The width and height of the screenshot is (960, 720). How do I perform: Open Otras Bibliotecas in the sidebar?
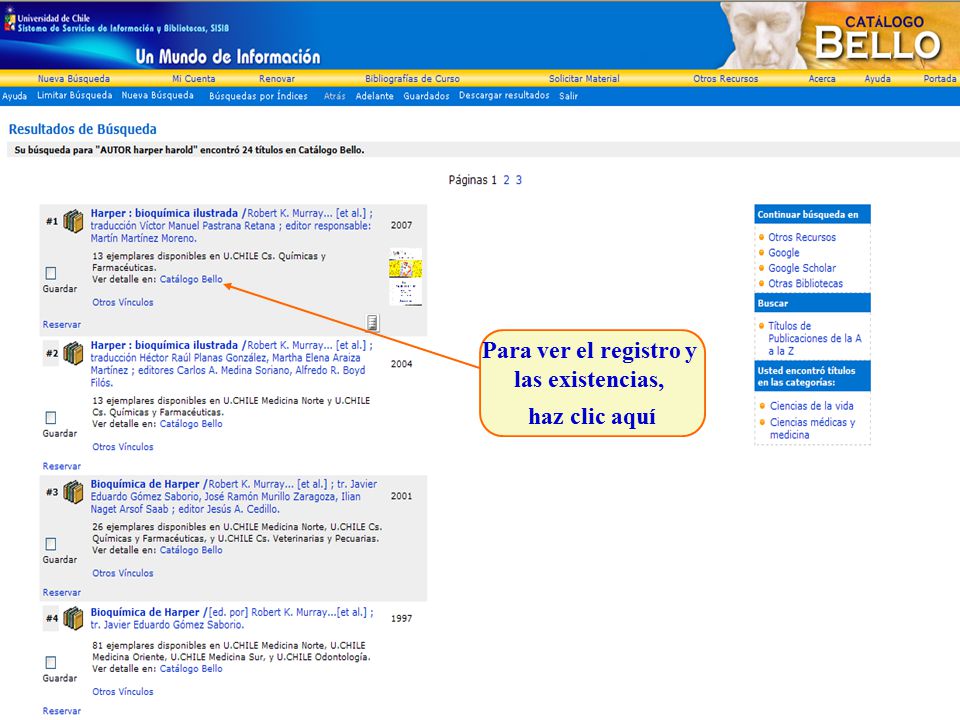click(805, 283)
